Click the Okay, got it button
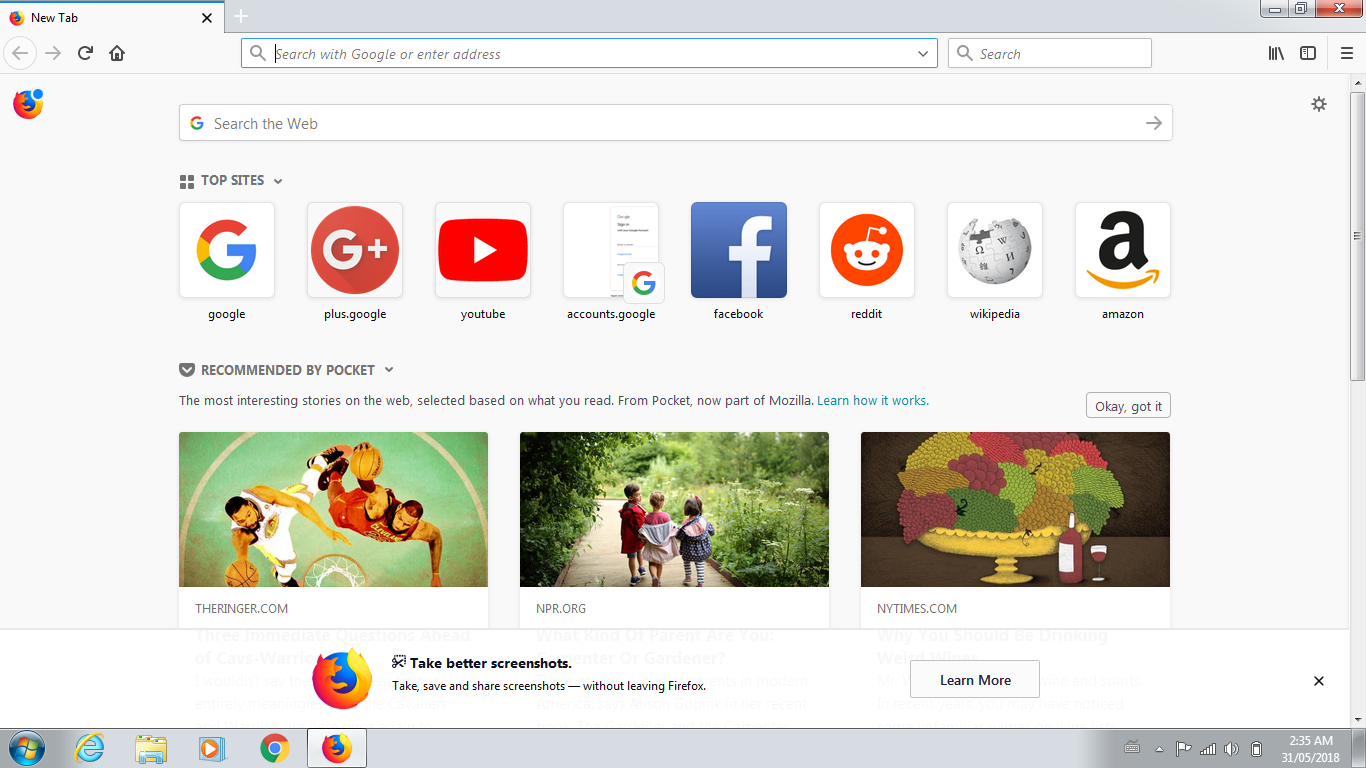This screenshot has width=1366, height=768. coord(1128,406)
